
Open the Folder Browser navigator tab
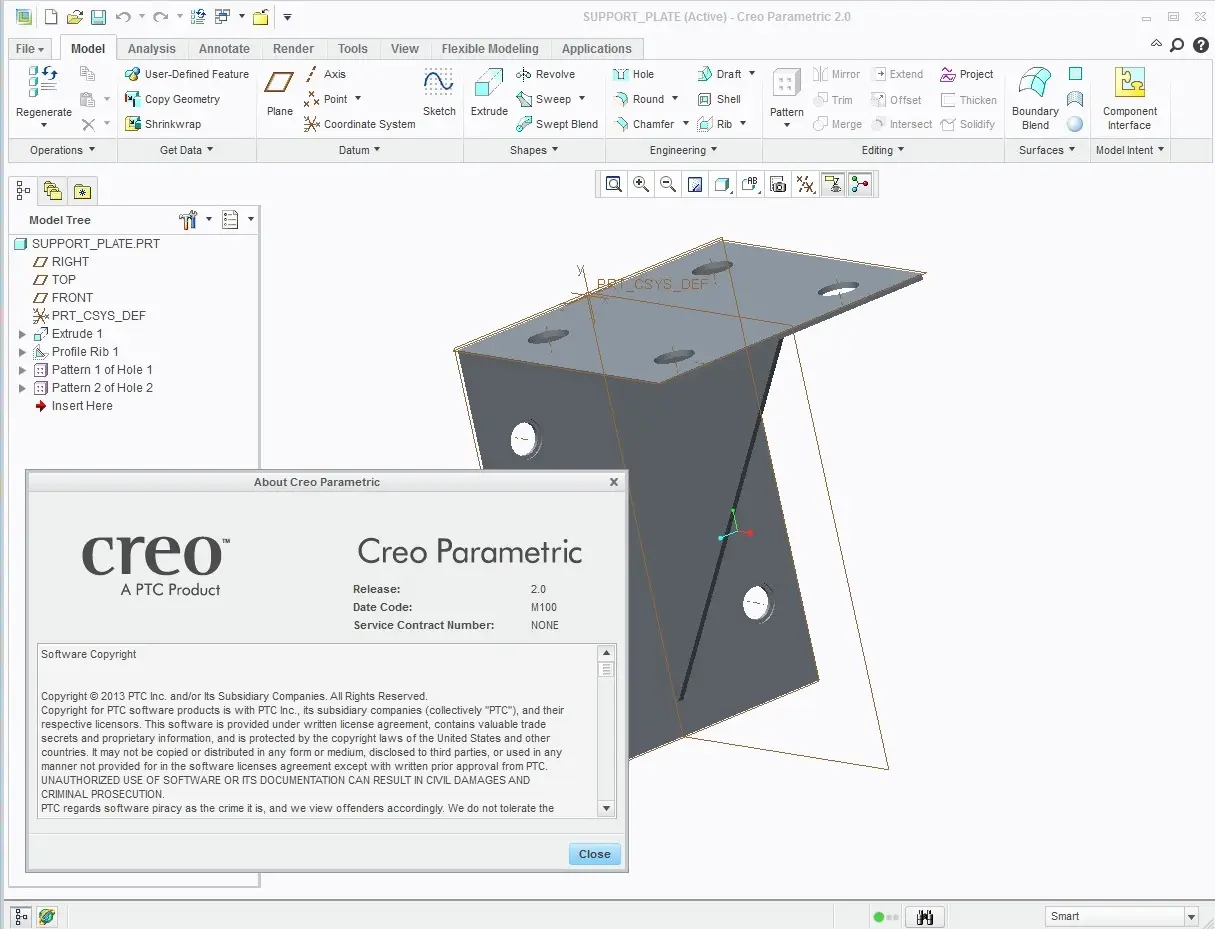(53, 191)
